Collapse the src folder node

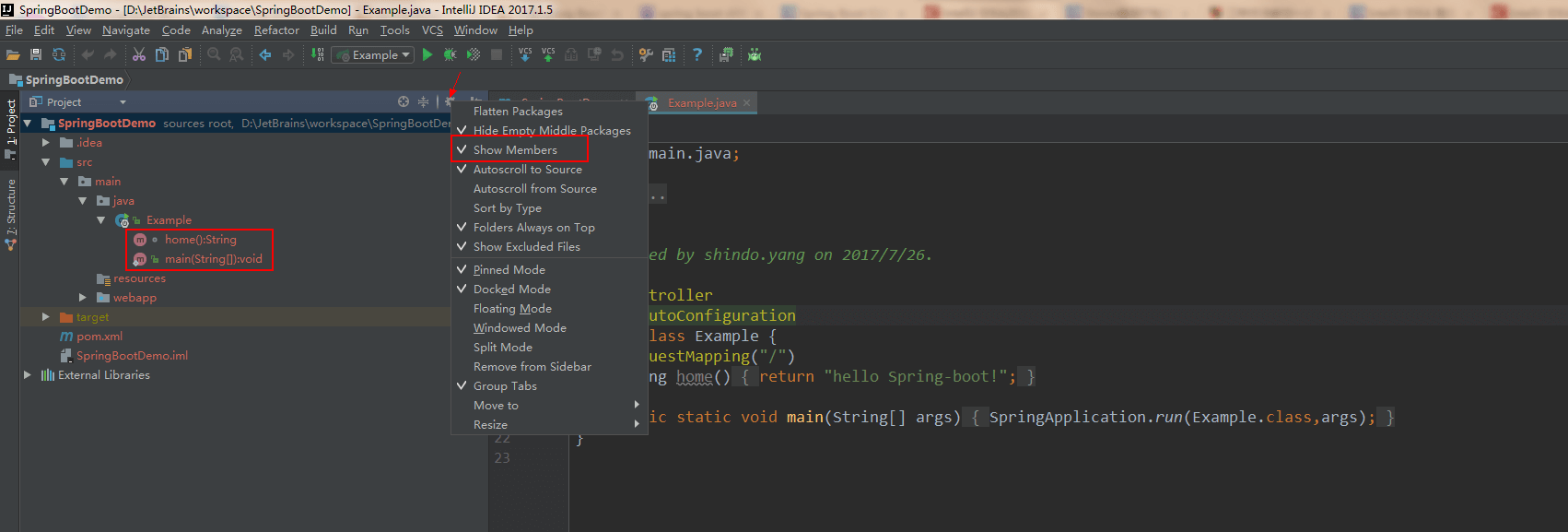click(x=46, y=162)
